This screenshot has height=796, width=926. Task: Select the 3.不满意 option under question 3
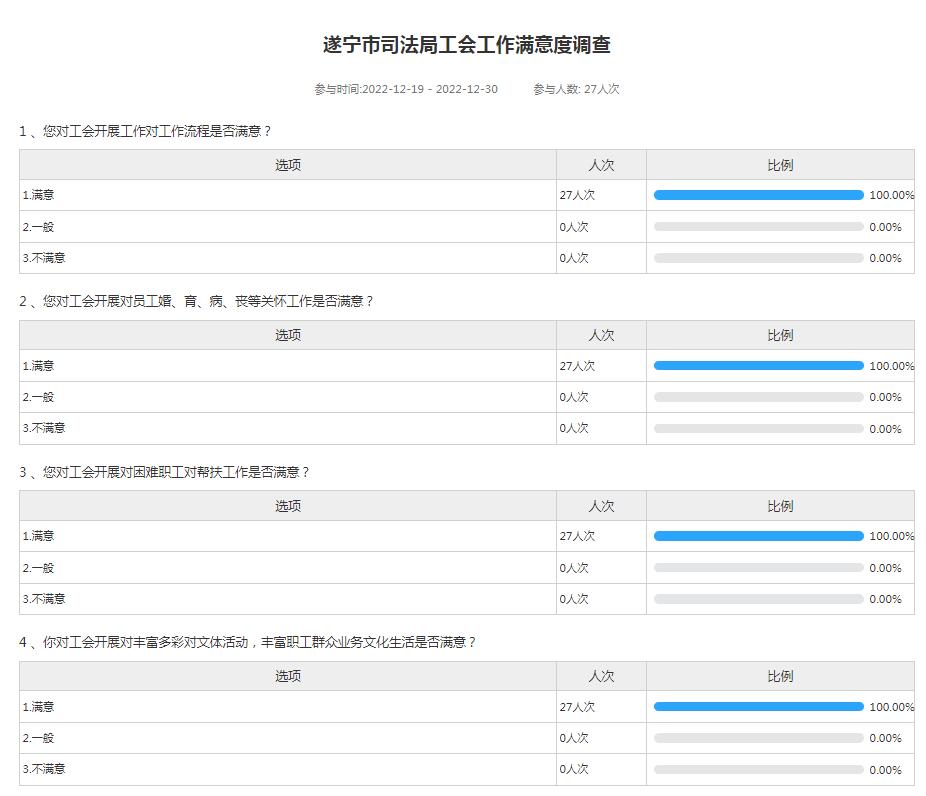point(44,599)
